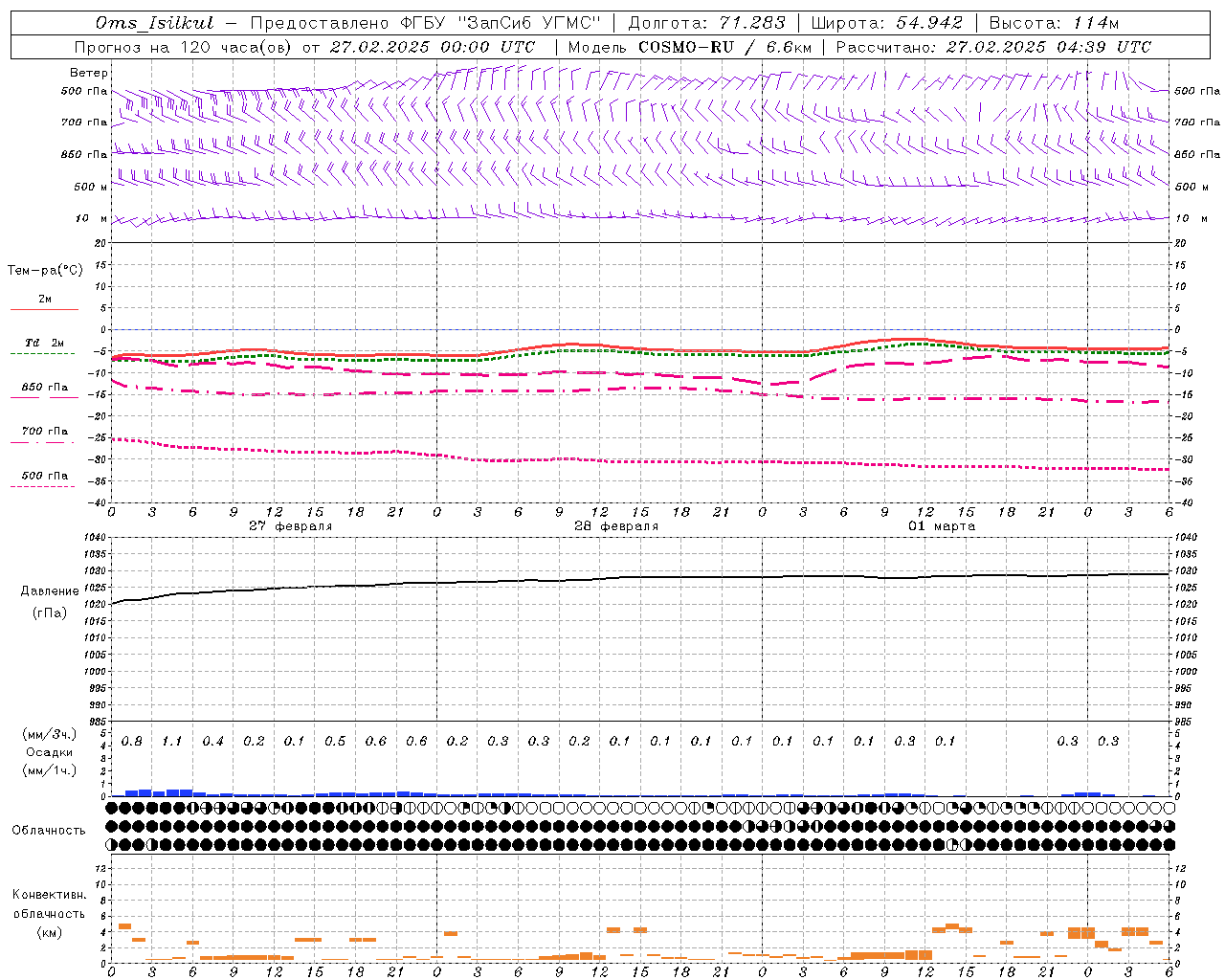Select the 'Модель COSMO-RU / 6.6км' model label
This screenshot has height=980, width=1225.
click(690, 47)
